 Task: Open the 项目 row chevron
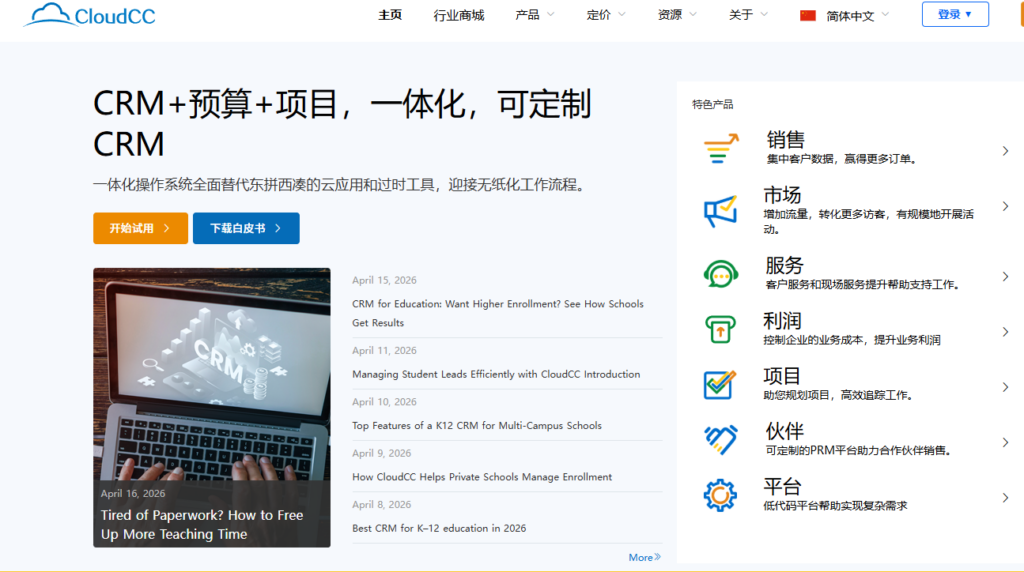pyautogui.click(x=1005, y=387)
